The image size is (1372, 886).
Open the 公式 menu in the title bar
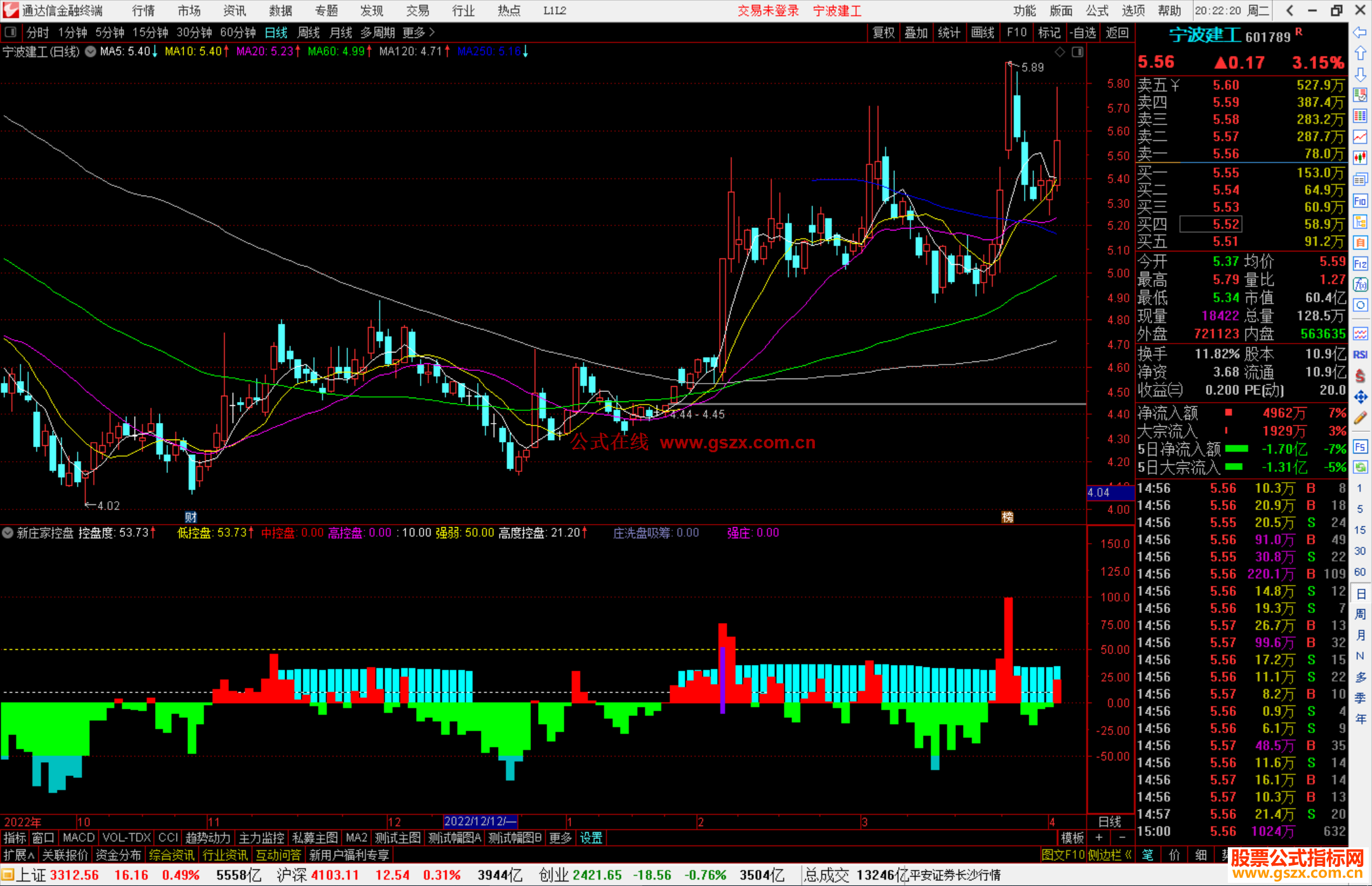pos(1097,11)
